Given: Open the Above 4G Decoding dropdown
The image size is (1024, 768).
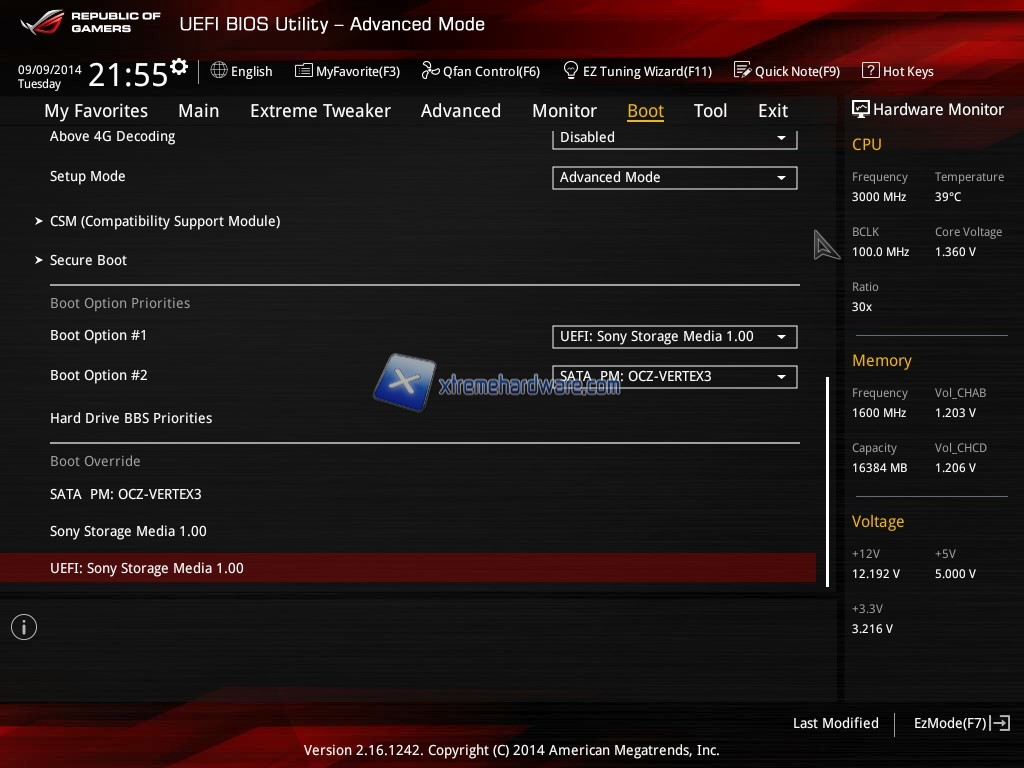Looking at the screenshot, I should [674, 138].
